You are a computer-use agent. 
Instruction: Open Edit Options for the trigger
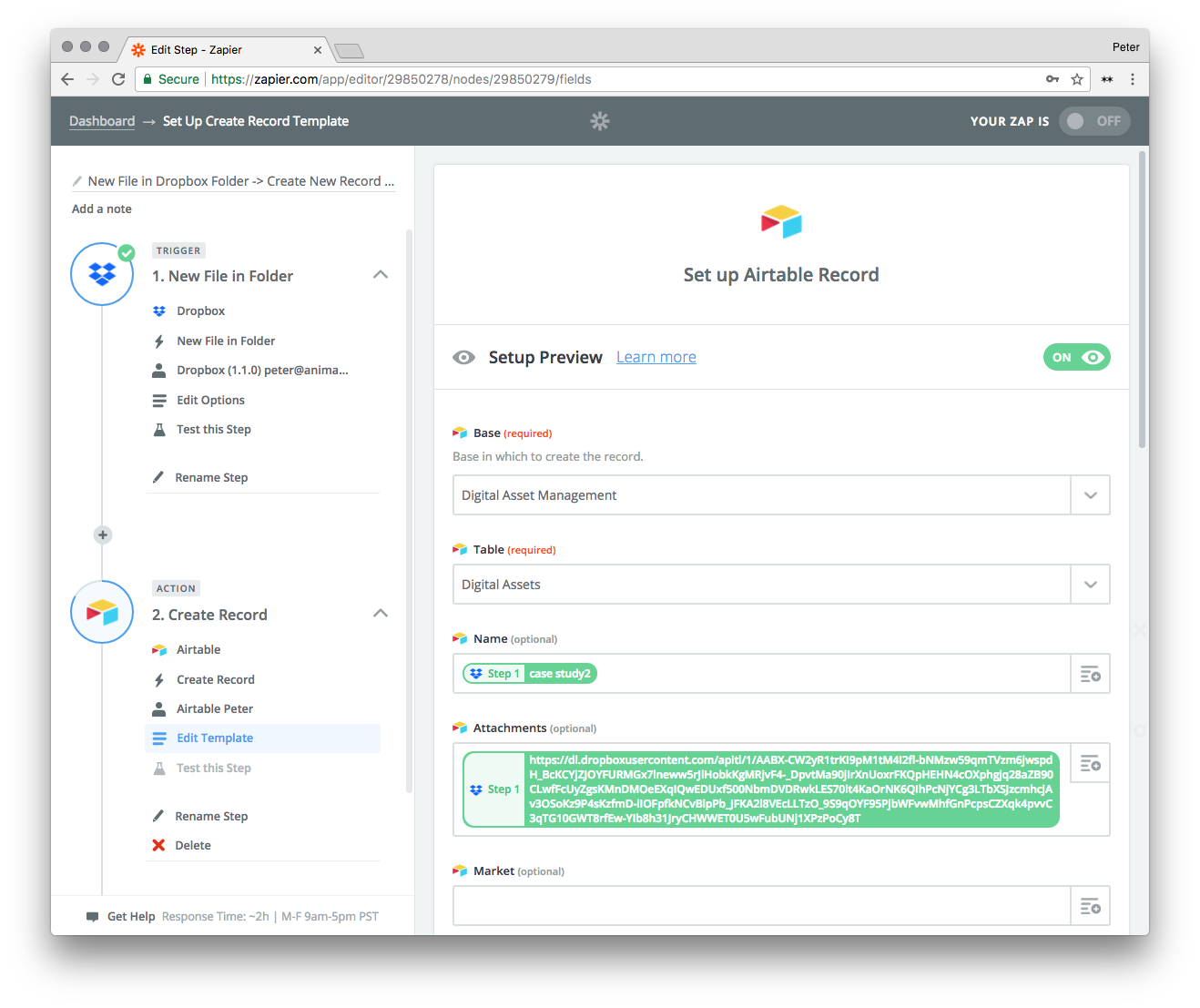pos(210,400)
